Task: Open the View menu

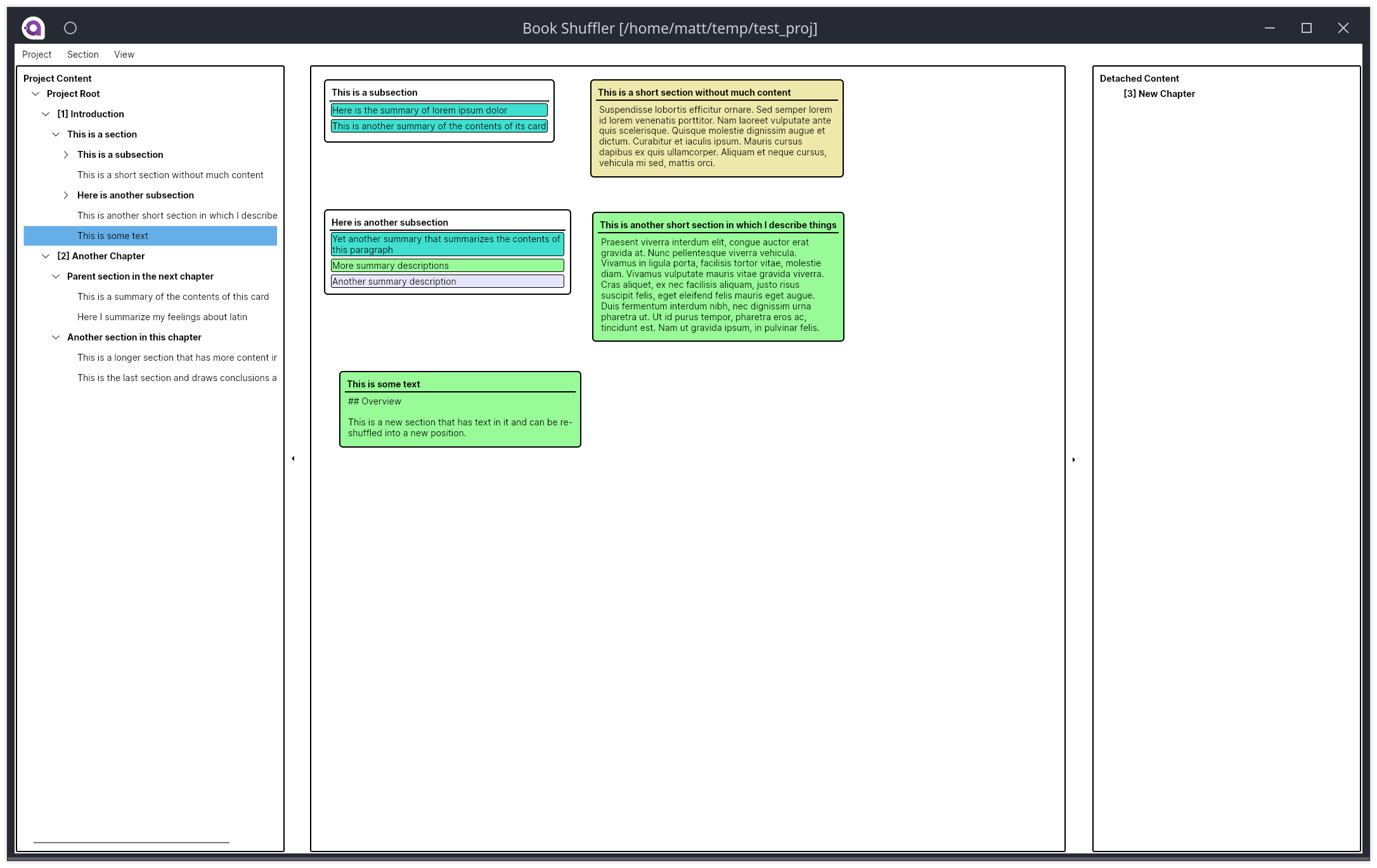Action: coord(124,55)
